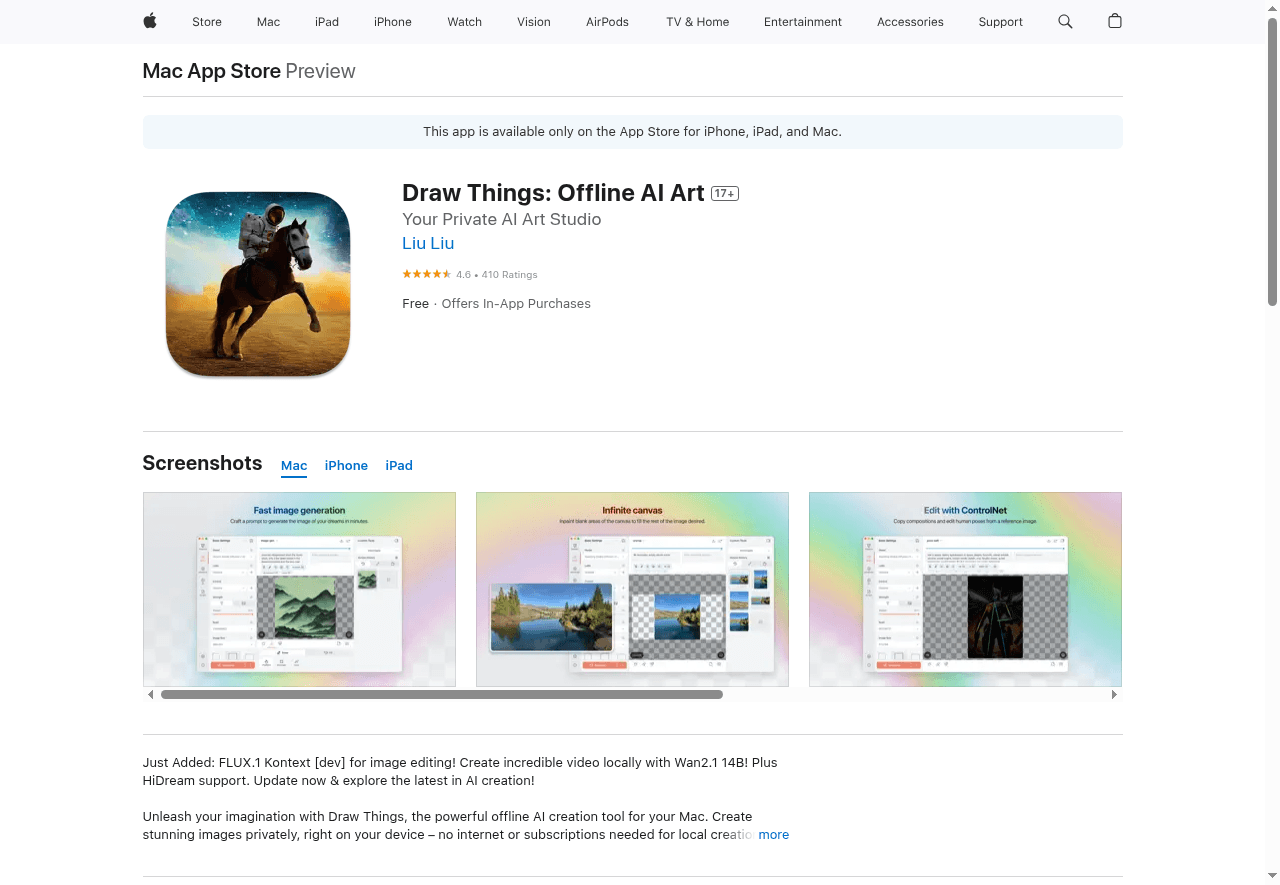The width and height of the screenshot is (1280, 885).
Task: Open the shopping bag icon
Action: (1114, 21)
